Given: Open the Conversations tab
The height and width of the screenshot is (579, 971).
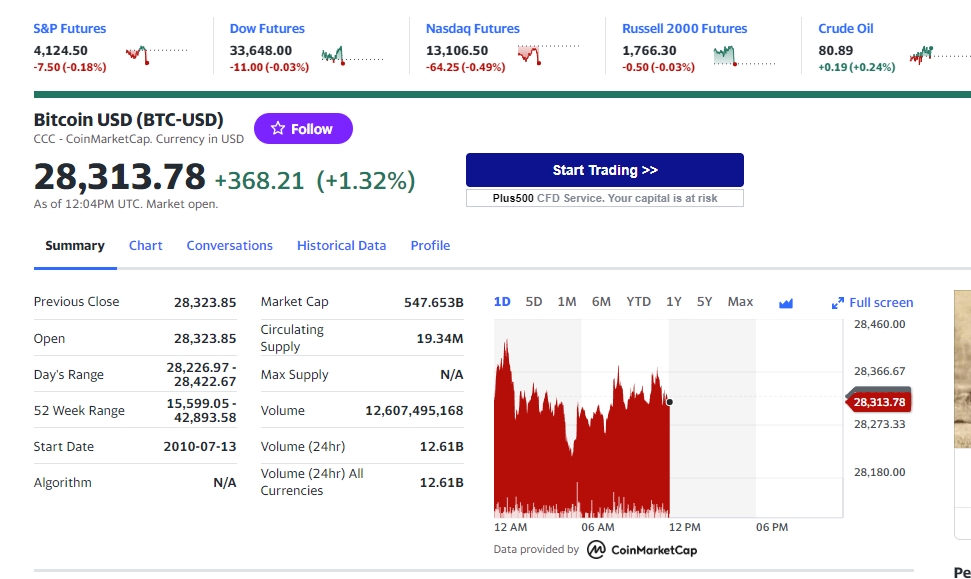Looking at the screenshot, I should pyautogui.click(x=229, y=246).
